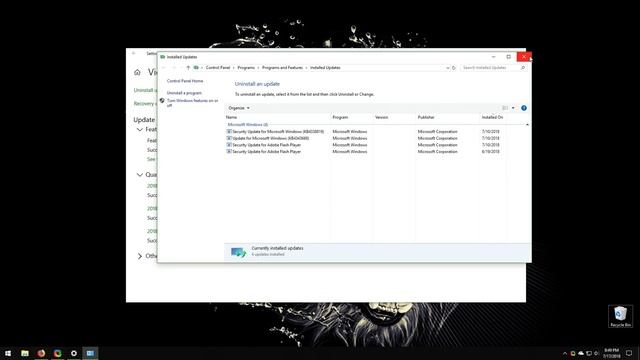Collapse Quality Updates in Settings window
The height and width of the screenshot is (360, 640).
pyautogui.click(x=140, y=175)
